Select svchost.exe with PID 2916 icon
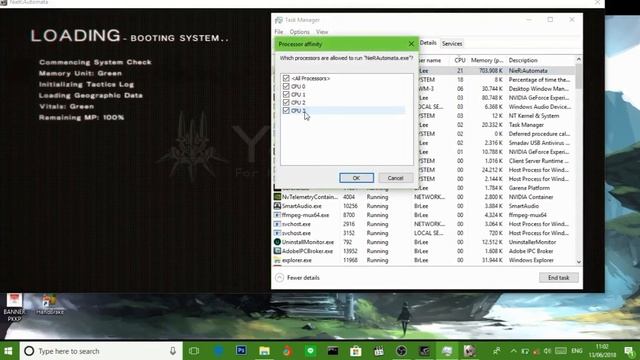The image size is (640, 360). point(277,224)
